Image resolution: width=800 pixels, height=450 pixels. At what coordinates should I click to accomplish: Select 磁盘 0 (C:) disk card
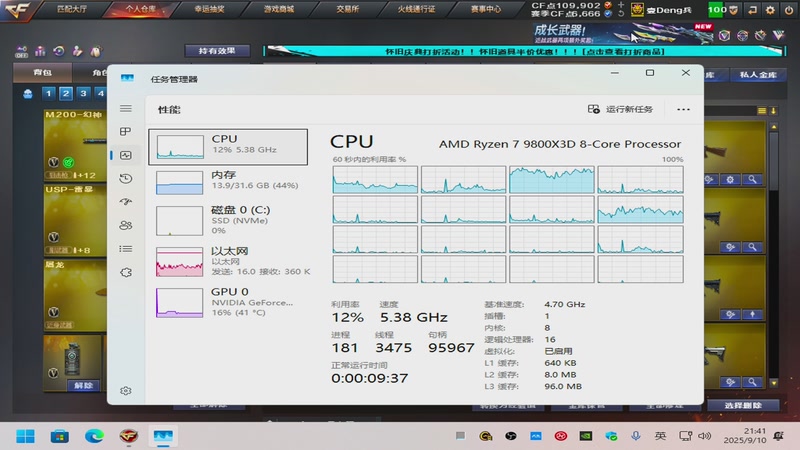(228, 220)
